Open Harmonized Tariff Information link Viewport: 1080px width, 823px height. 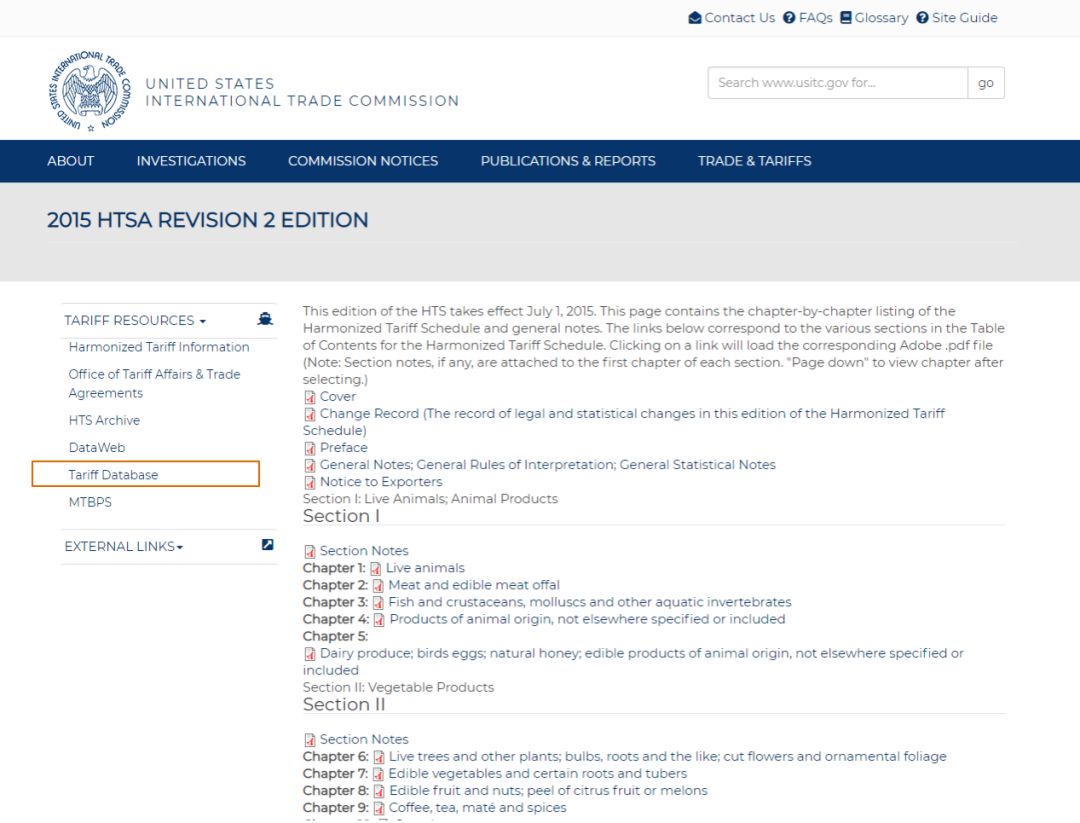[158, 347]
